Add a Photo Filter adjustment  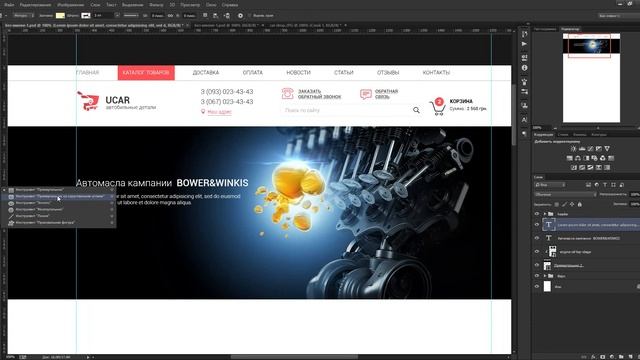coord(594,158)
